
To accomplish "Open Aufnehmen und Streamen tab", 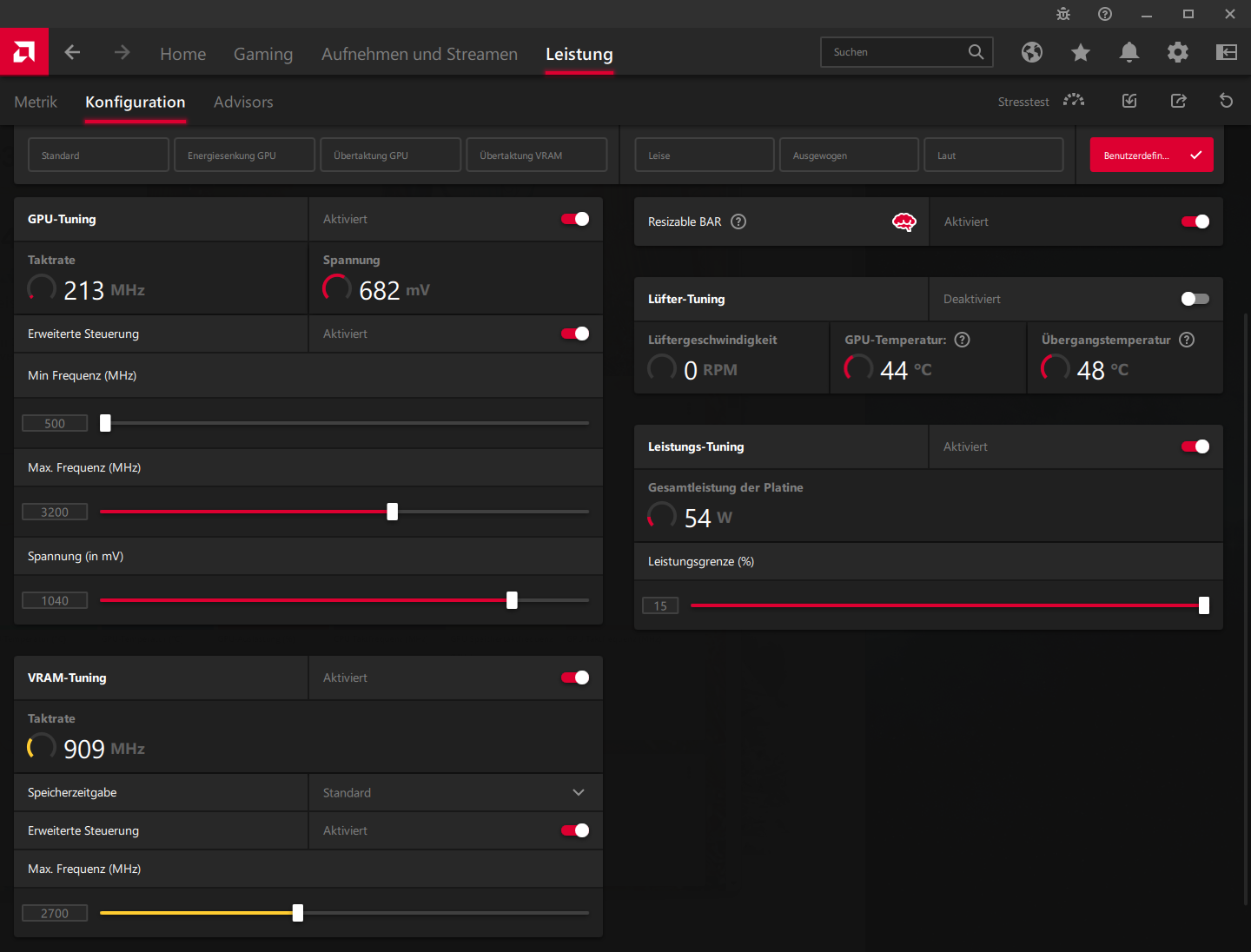I will point(420,54).
